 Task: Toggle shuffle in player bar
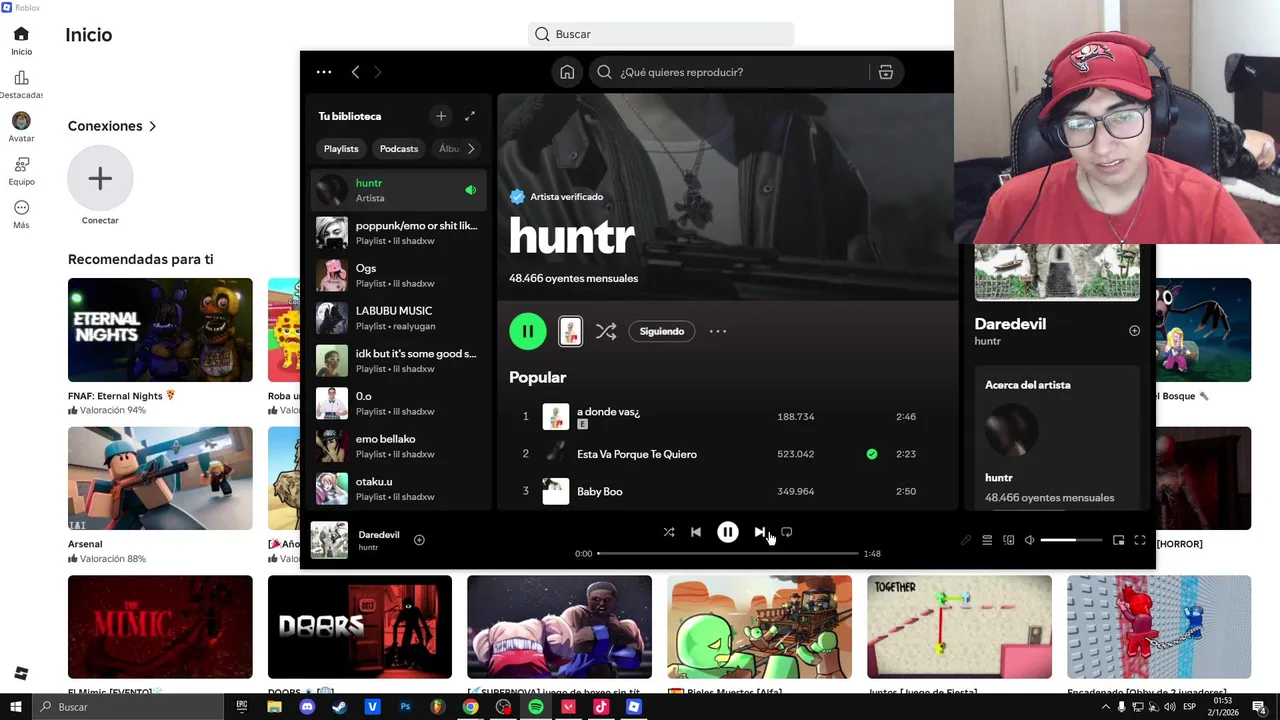[669, 532]
